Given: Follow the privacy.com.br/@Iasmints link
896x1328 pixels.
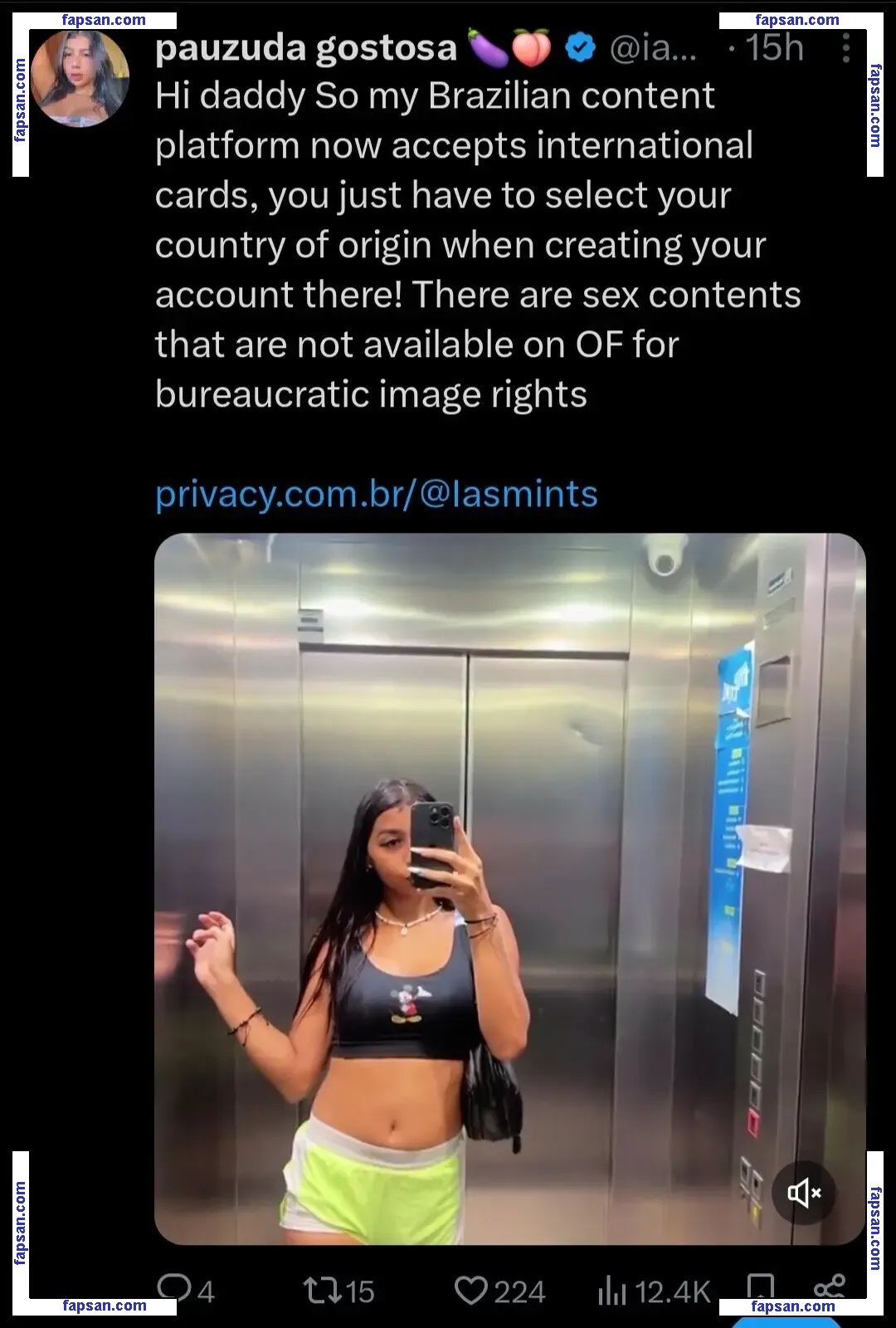Looking at the screenshot, I should point(376,495).
